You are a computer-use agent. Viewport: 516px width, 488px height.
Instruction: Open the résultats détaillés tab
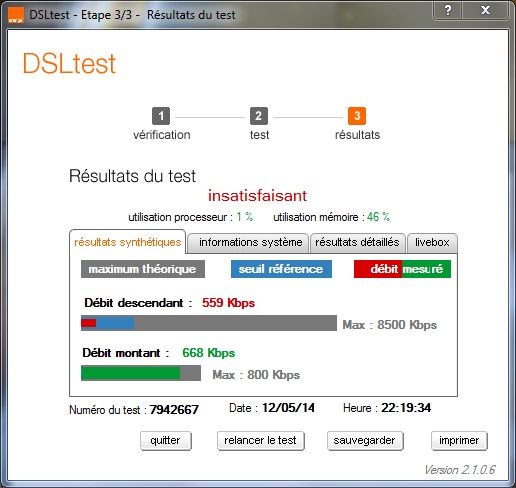point(357,243)
